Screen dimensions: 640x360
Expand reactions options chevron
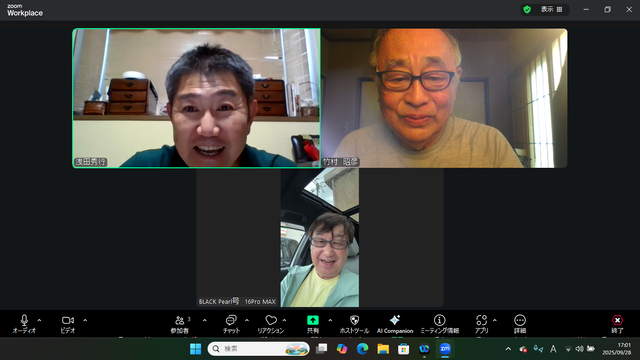(x=284, y=320)
